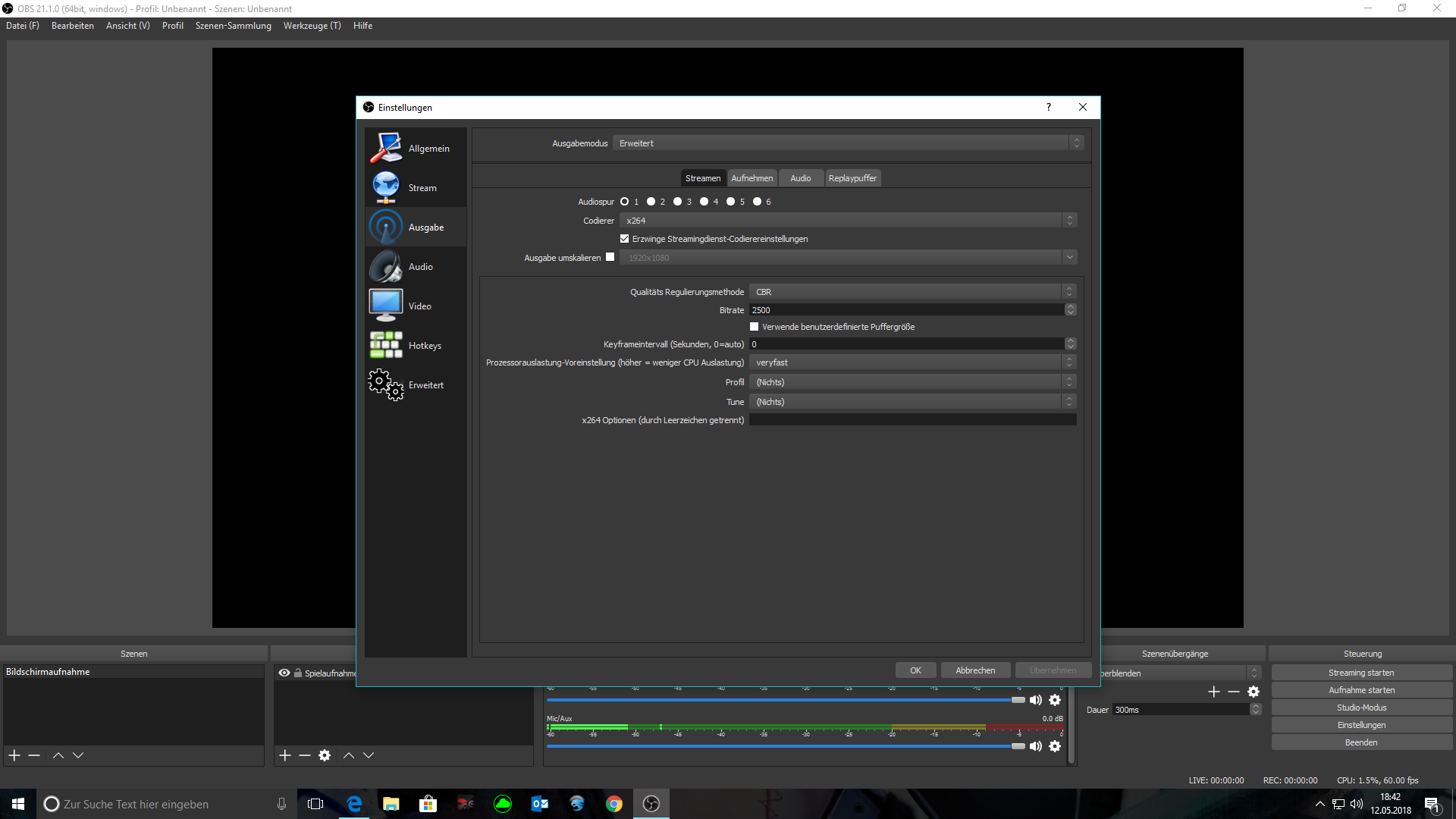The image size is (1456, 819).
Task: Click the Abbrechen button
Action: [x=975, y=670]
